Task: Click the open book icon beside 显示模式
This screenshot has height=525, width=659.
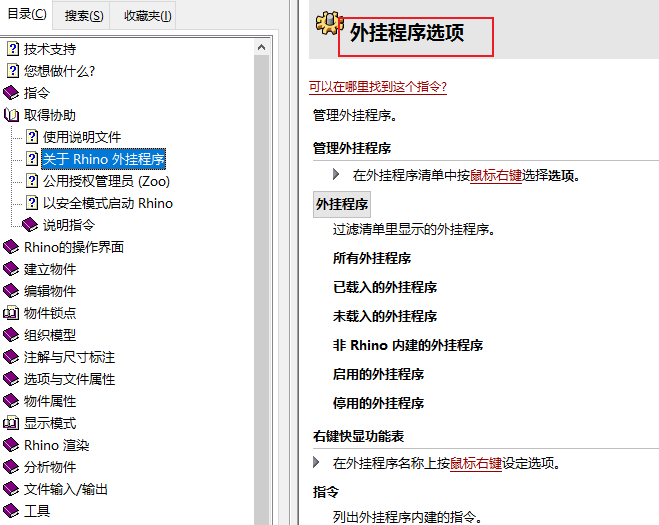Action: (11, 423)
